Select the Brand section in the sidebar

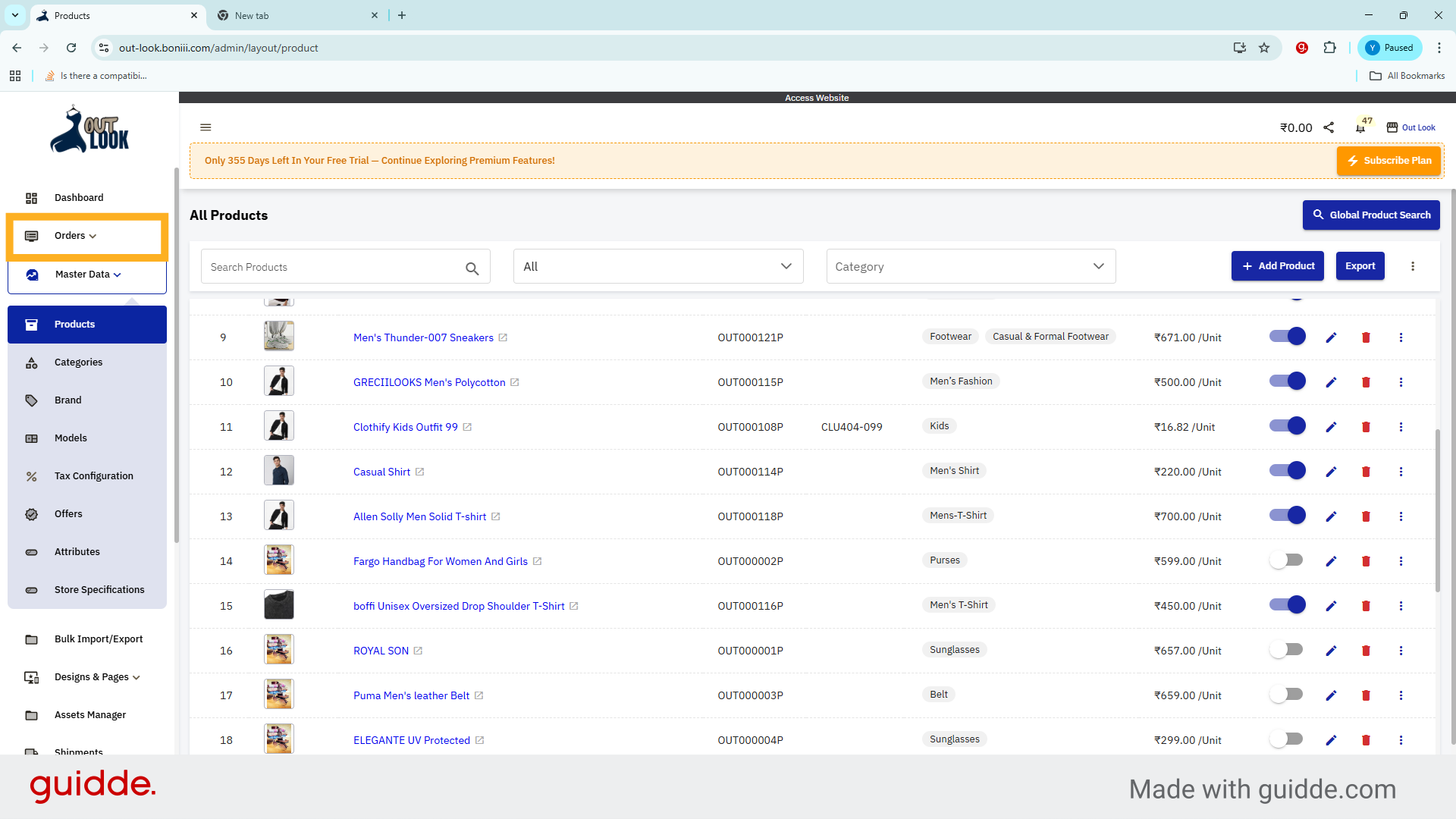point(67,400)
